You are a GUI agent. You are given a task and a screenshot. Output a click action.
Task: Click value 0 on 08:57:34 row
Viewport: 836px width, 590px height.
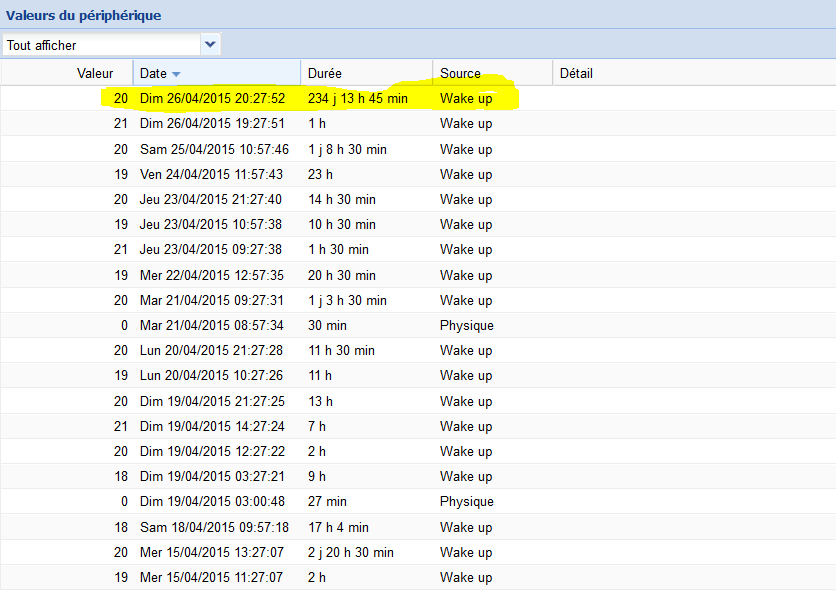click(x=124, y=326)
